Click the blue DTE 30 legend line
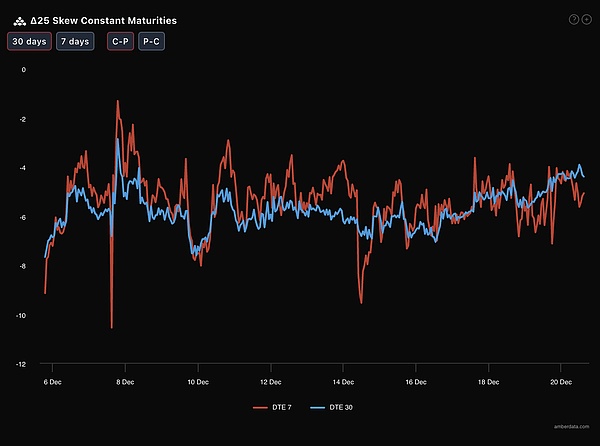600x446 pixels. click(318, 408)
